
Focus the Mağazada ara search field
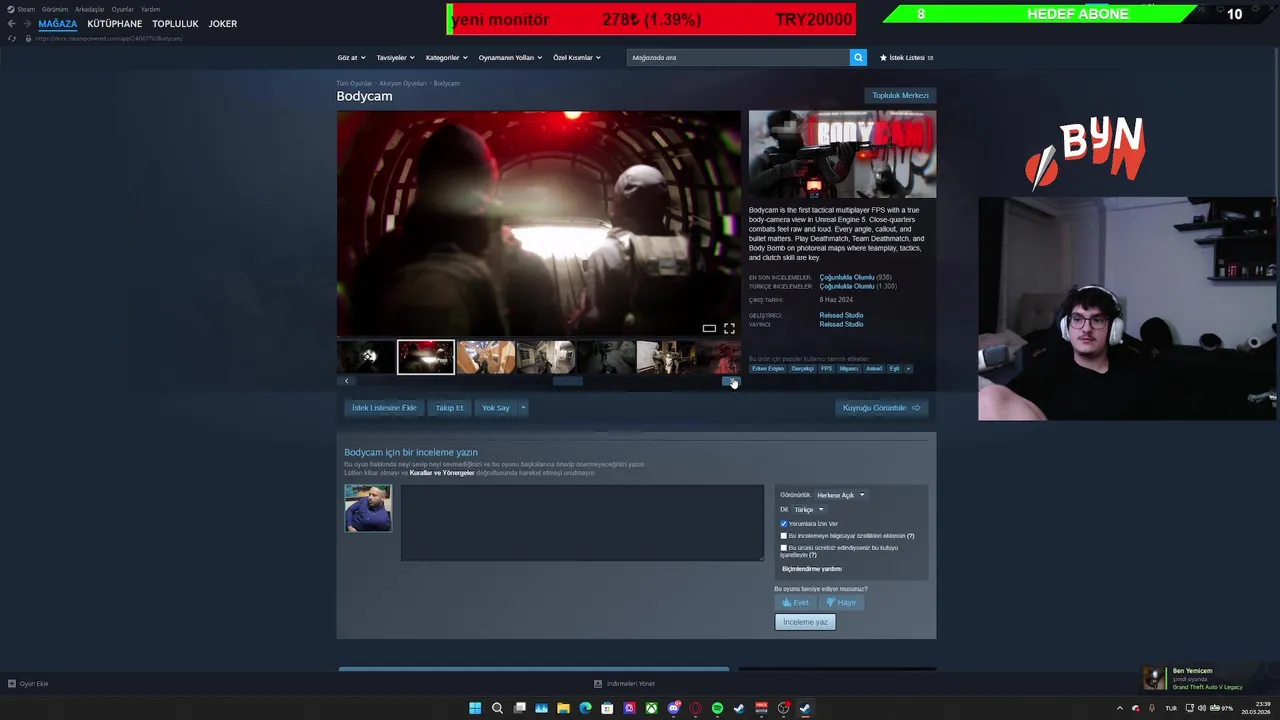point(738,57)
